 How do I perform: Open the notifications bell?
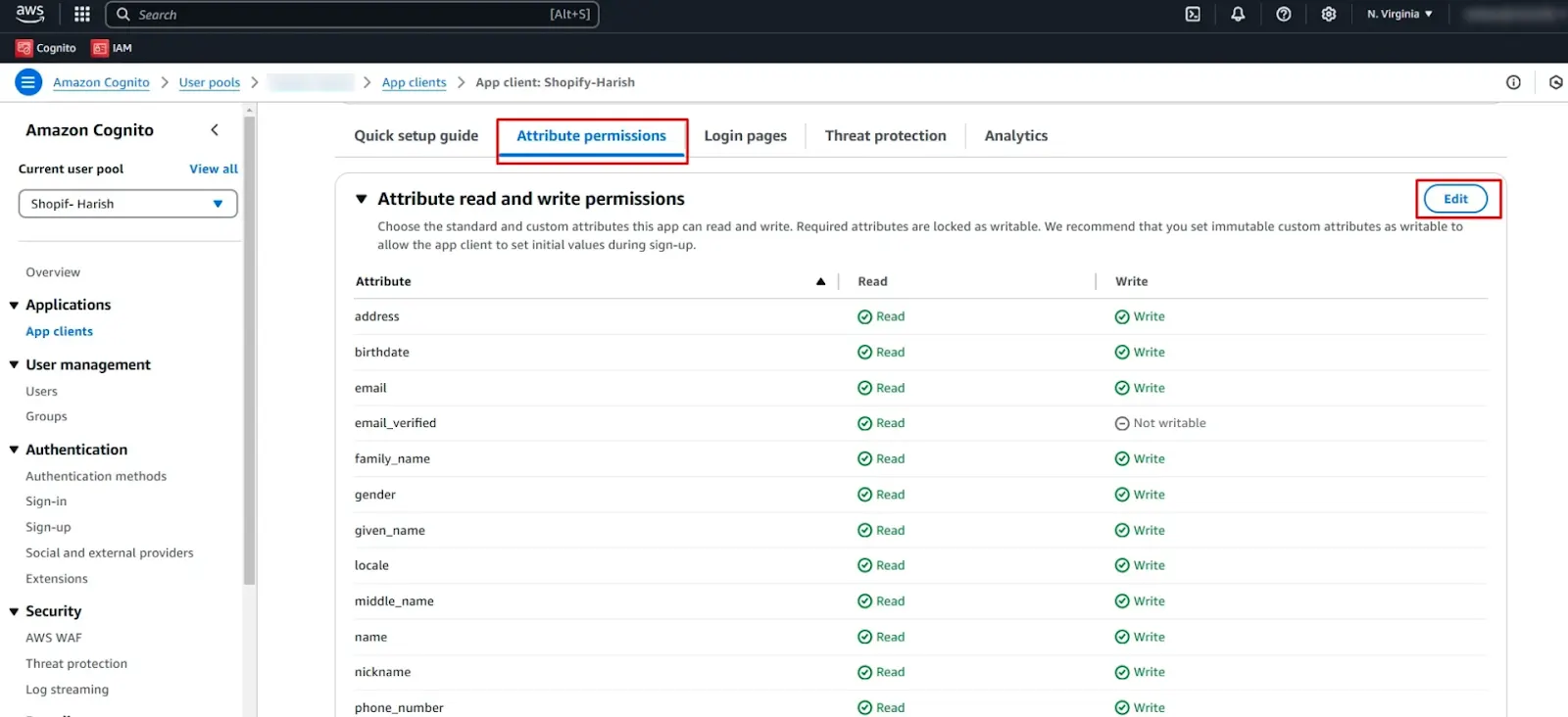coord(1238,14)
